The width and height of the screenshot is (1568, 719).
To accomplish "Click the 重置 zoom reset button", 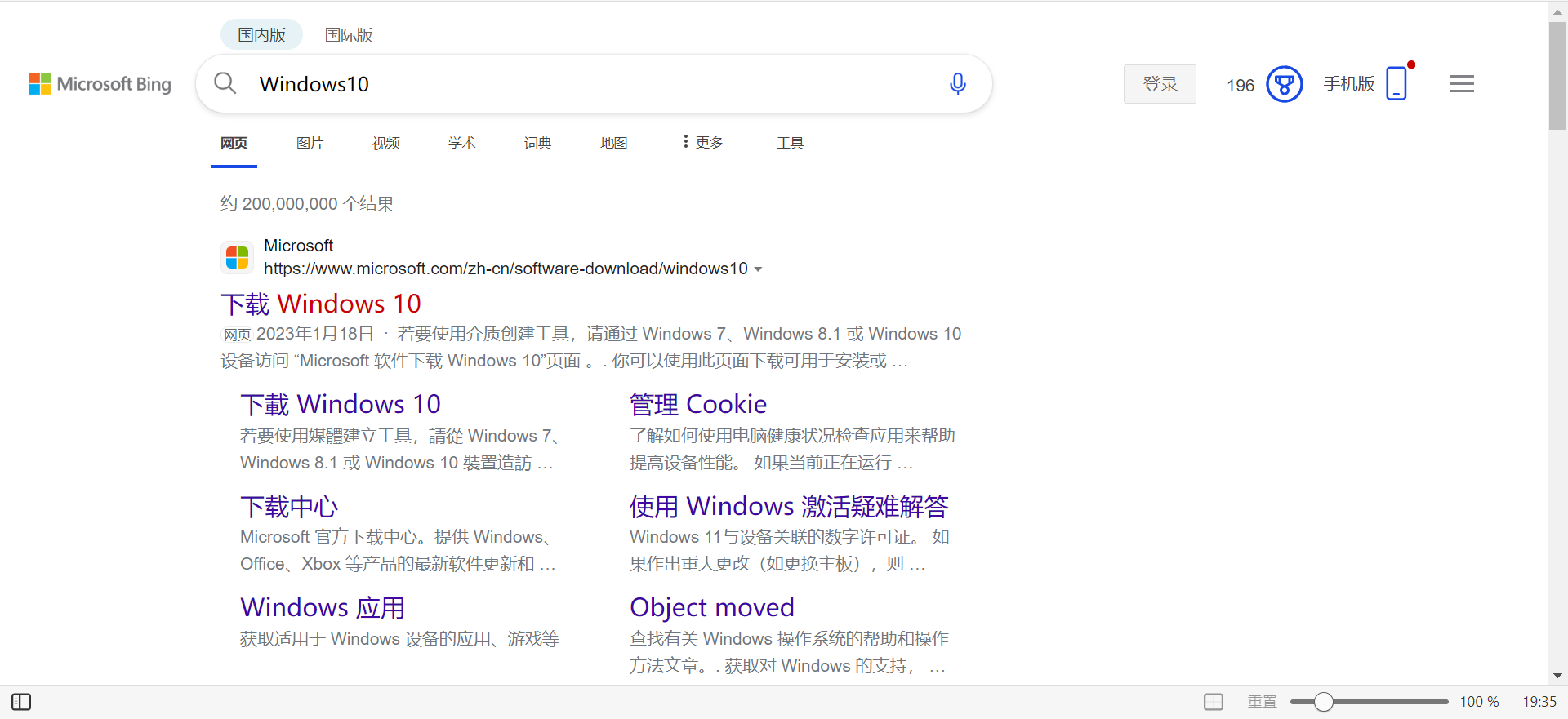I will tap(1262, 702).
